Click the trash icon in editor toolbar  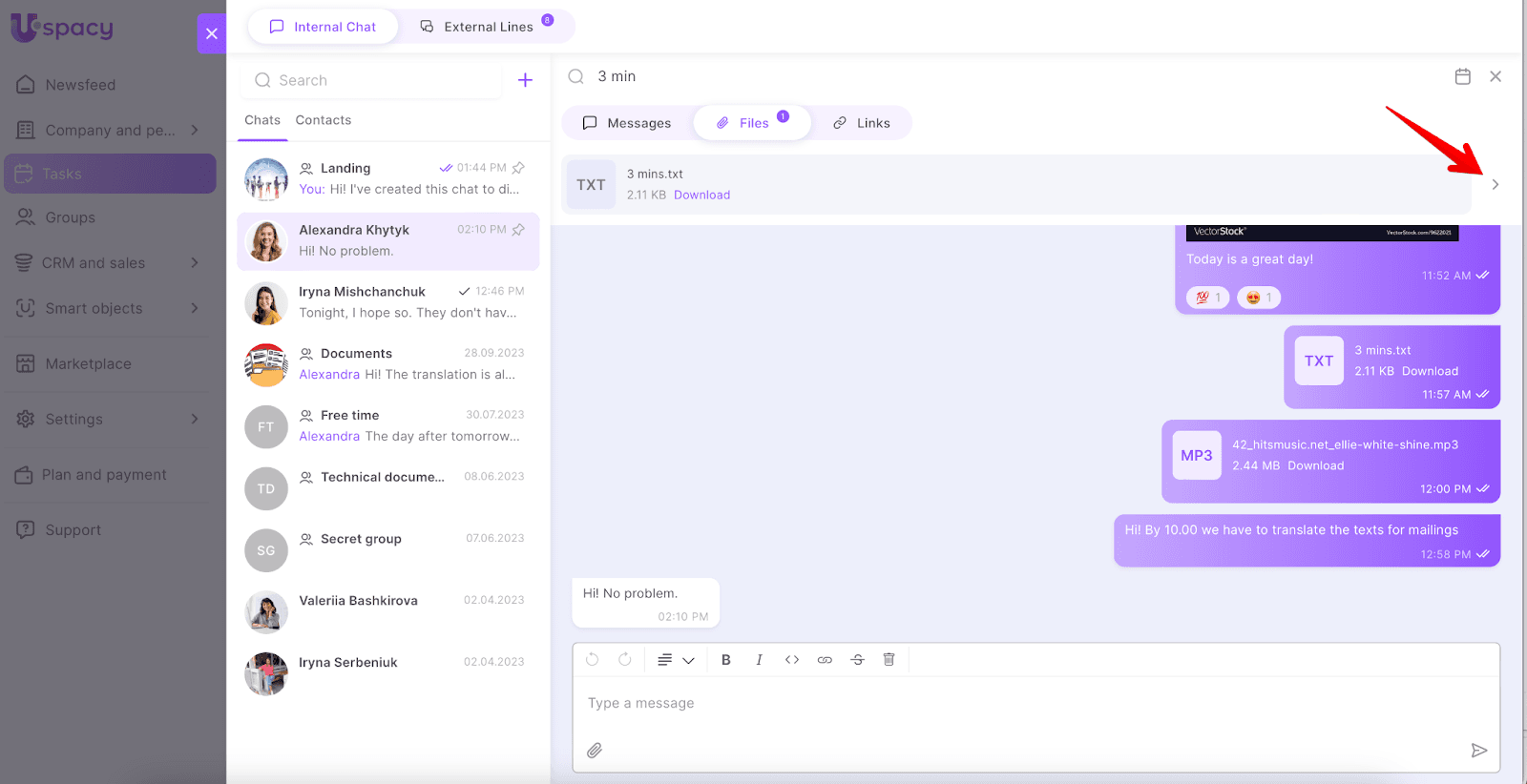(889, 660)
